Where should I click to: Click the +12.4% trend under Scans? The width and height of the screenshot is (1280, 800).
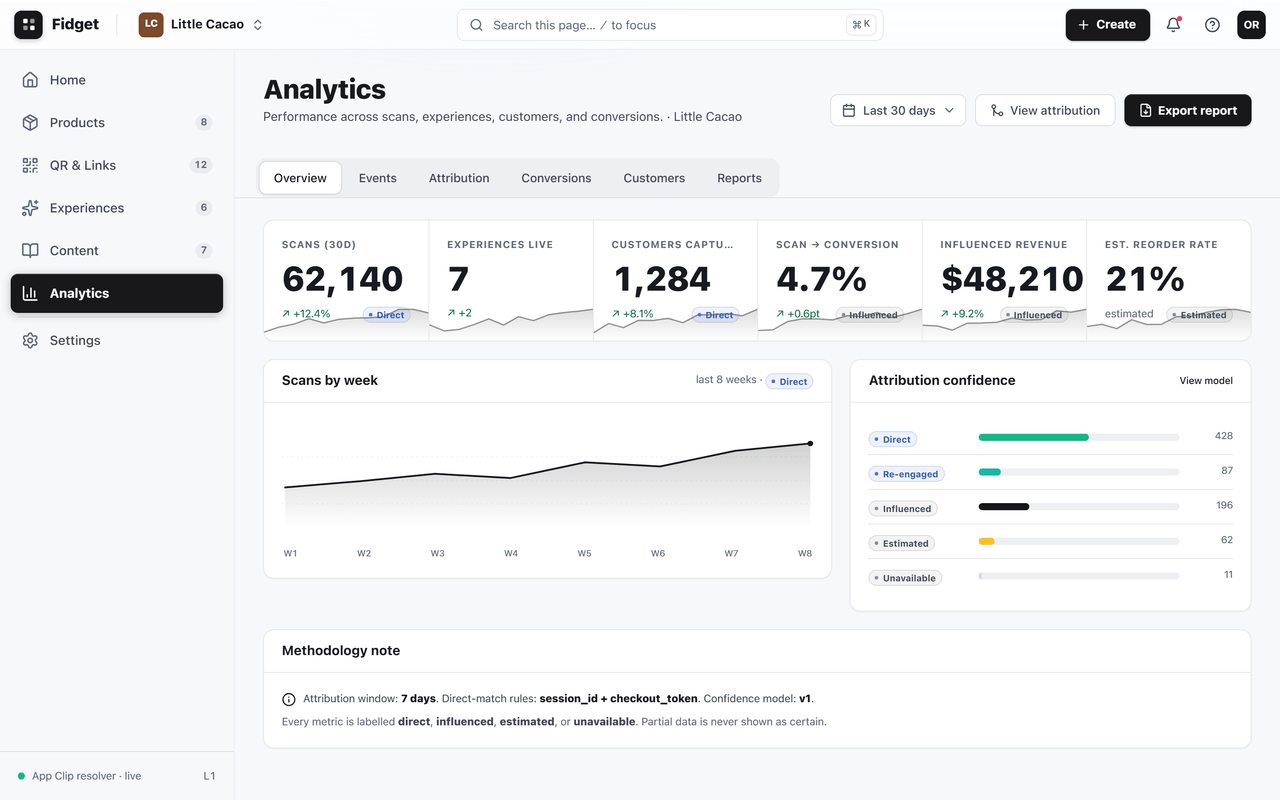point(306,314)
